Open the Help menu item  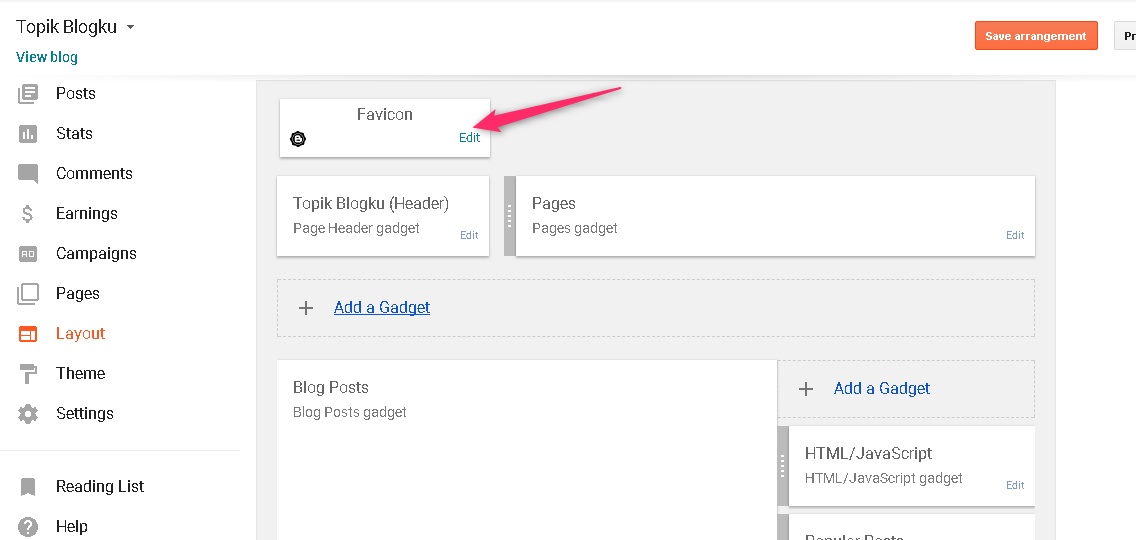click(x=72, y=526)
